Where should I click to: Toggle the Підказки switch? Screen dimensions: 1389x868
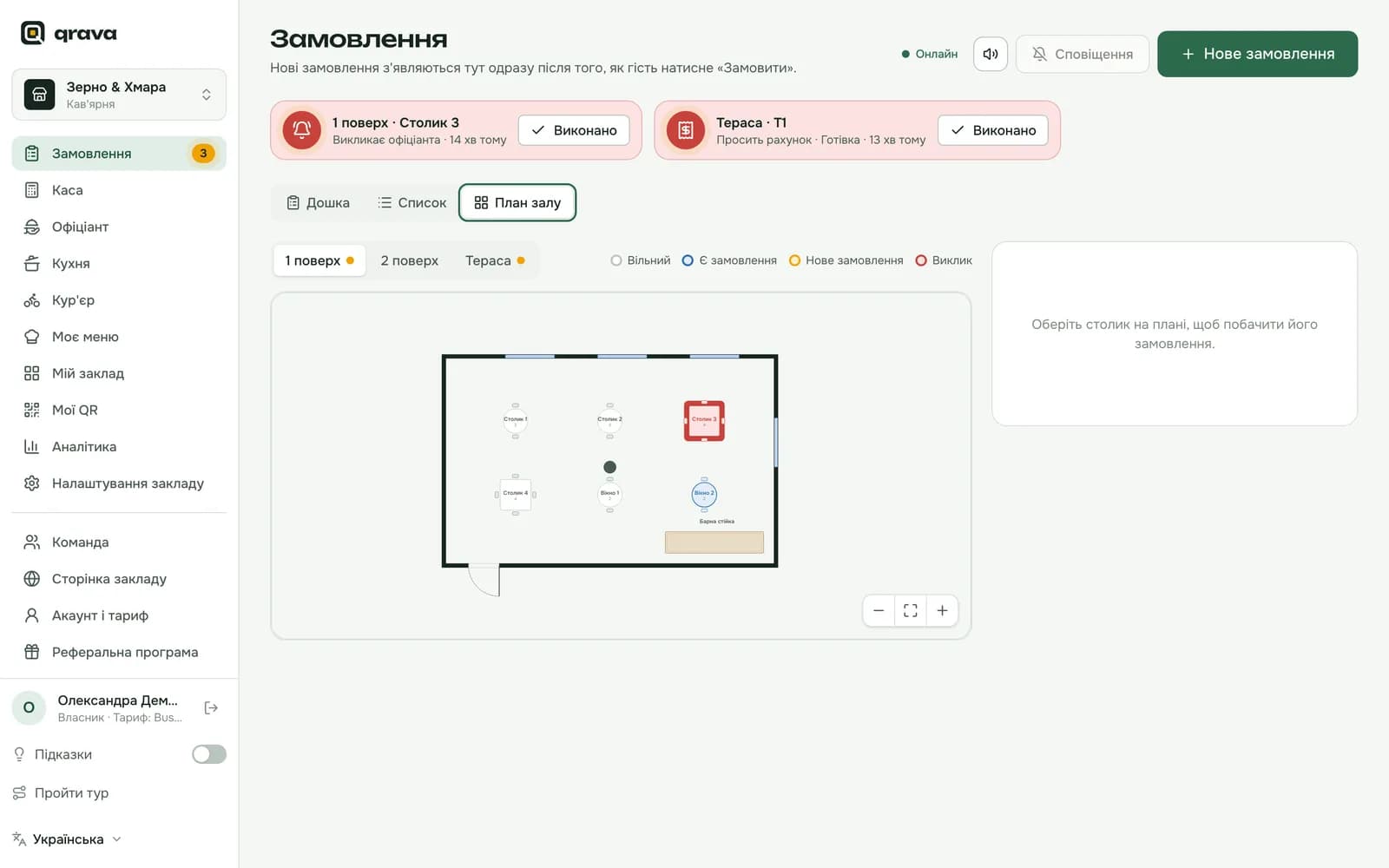[x=209, y=754]
